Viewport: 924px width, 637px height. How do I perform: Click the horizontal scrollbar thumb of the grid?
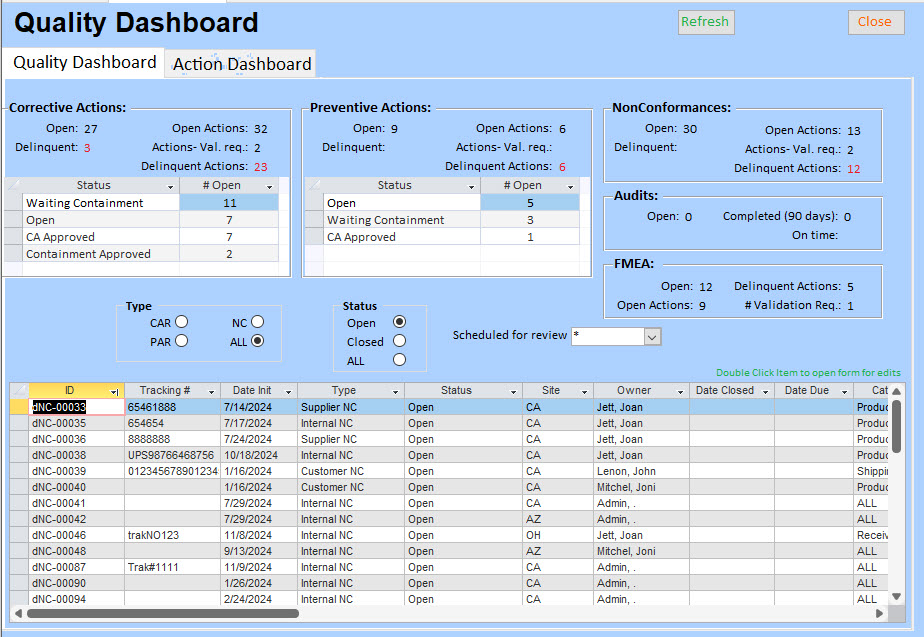click(x=160, y=613)
